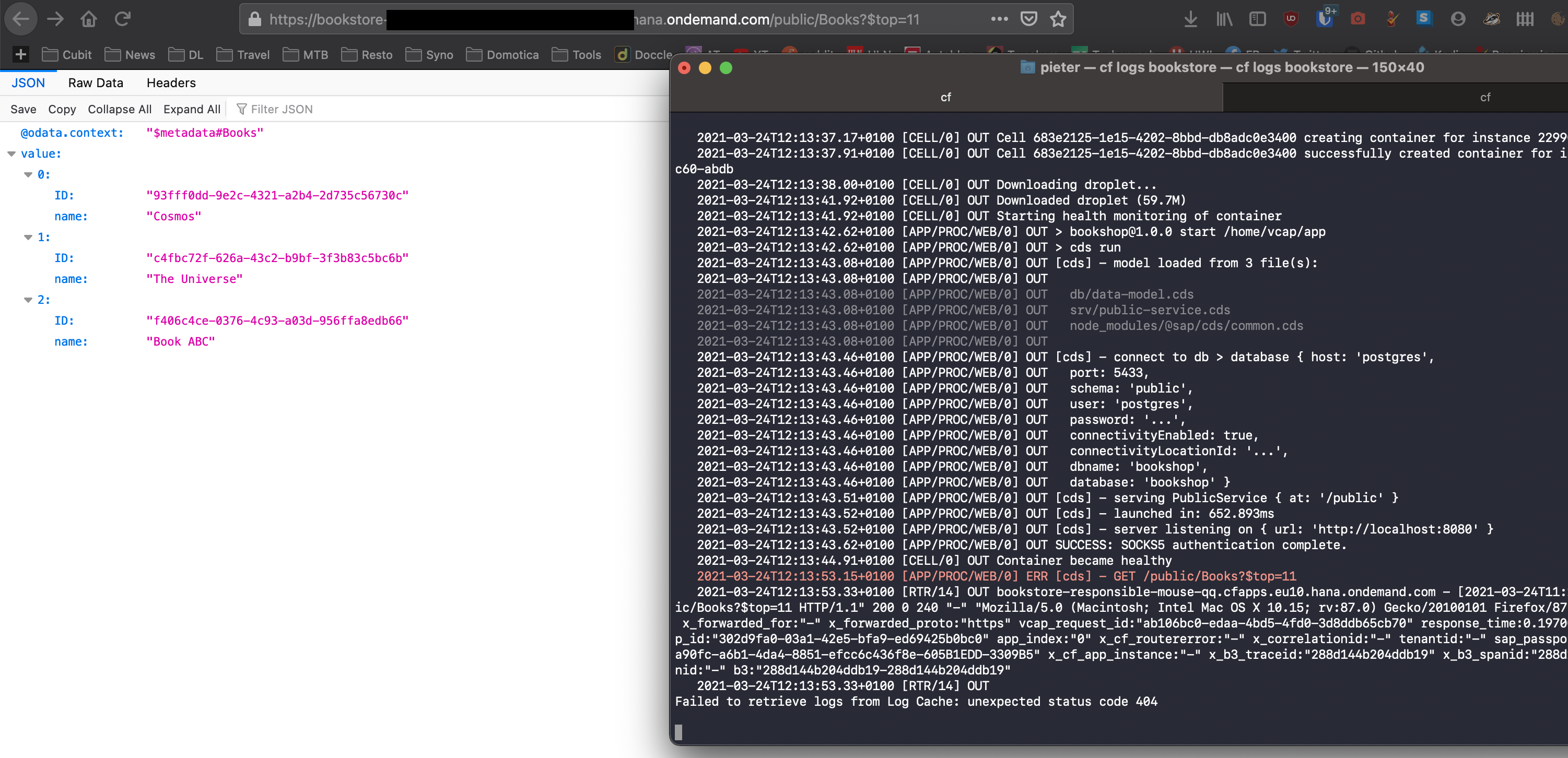Take a screenshot with the camera extension
The image size is (1568, 758).
point(1359,19)
